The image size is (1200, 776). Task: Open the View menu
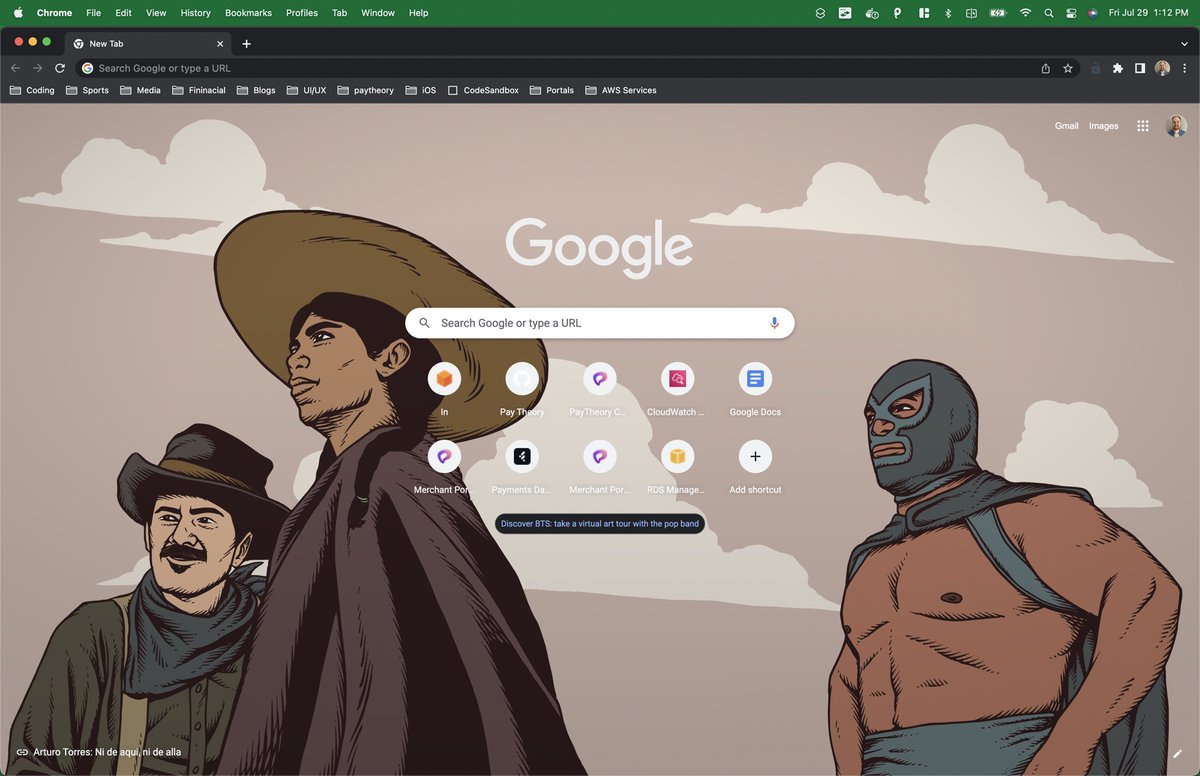pos(156,13)
